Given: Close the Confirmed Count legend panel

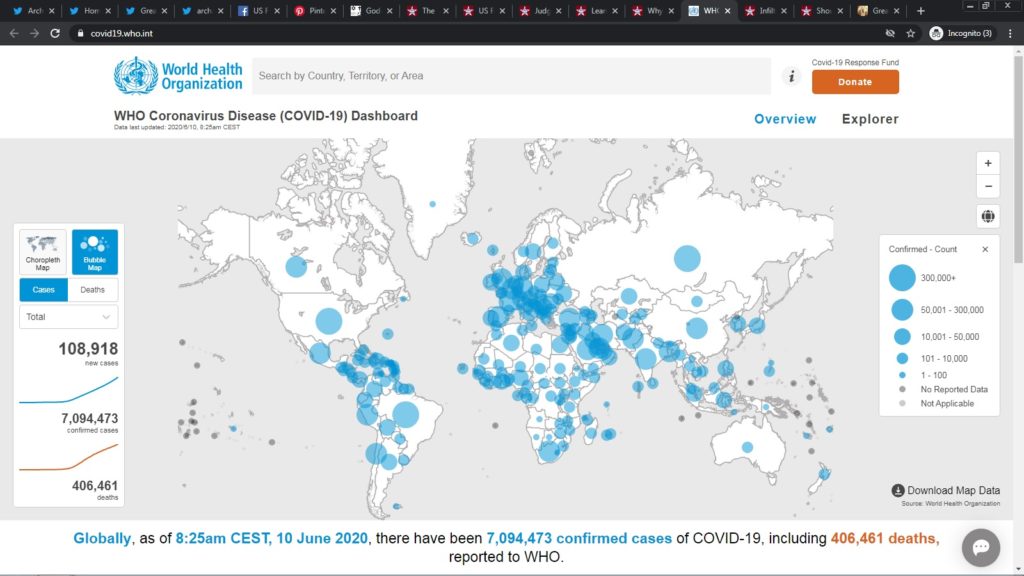Looking at the screenshot, I should point(984,249).
